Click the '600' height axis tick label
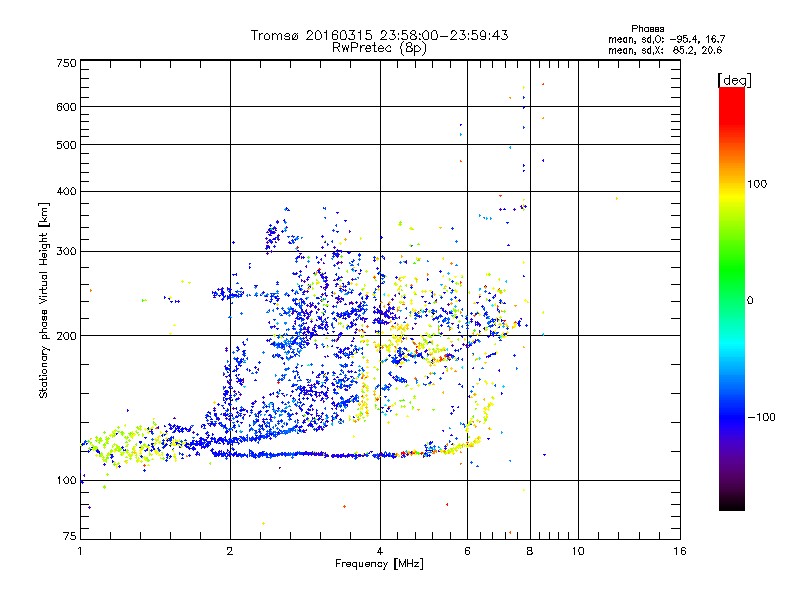This screenshot has width=800, height=600. point(66,107)
